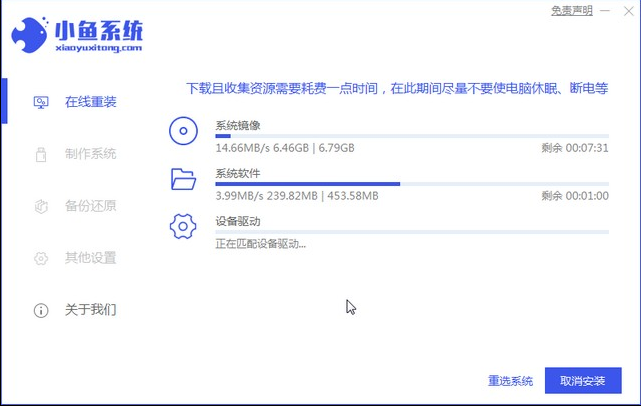The image size is (641, 406).
Task: Click the 系统软件 download progress bar
Action: [412, 184]
